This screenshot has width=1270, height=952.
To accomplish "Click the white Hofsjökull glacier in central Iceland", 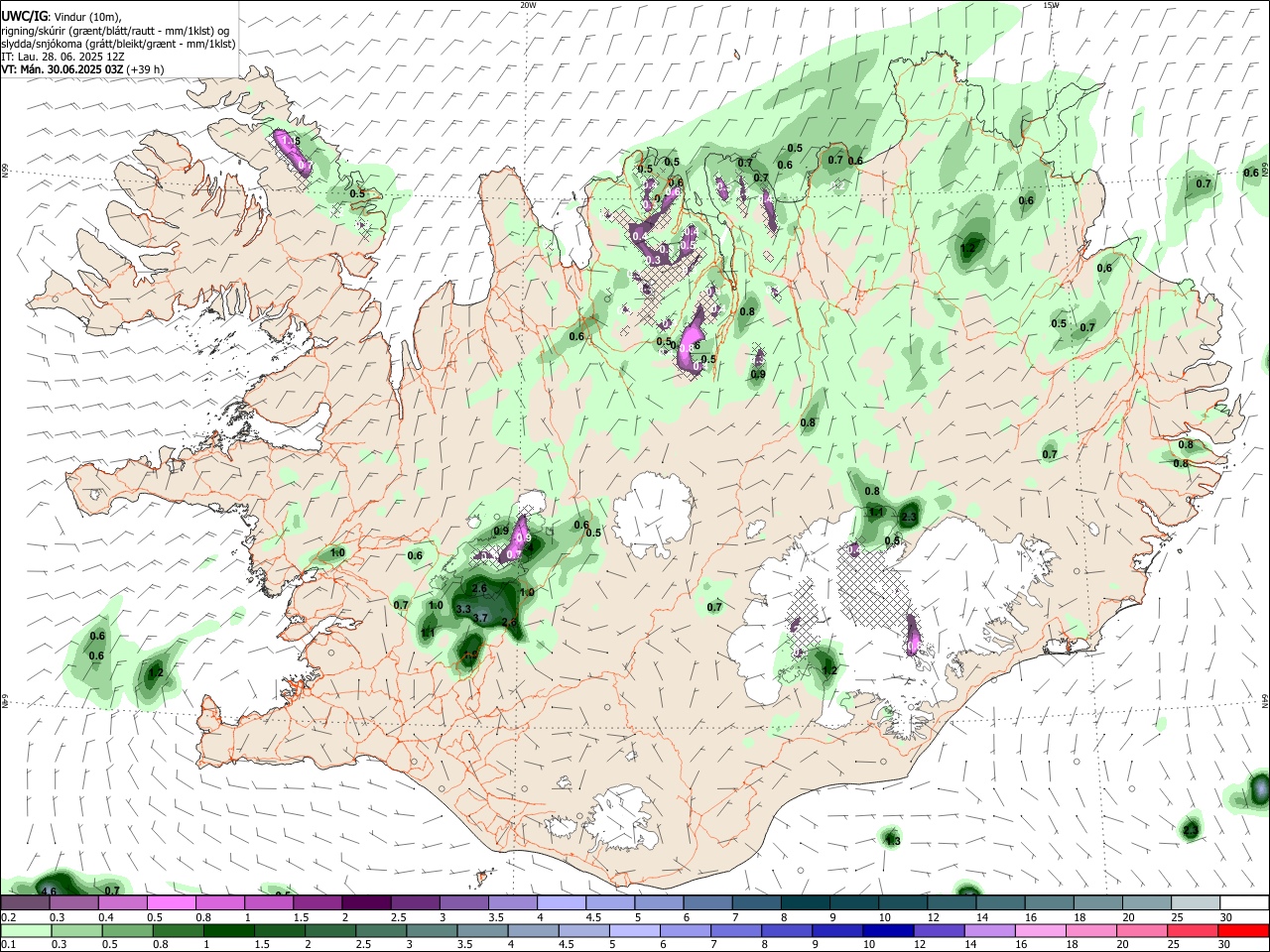I will 652,514.
